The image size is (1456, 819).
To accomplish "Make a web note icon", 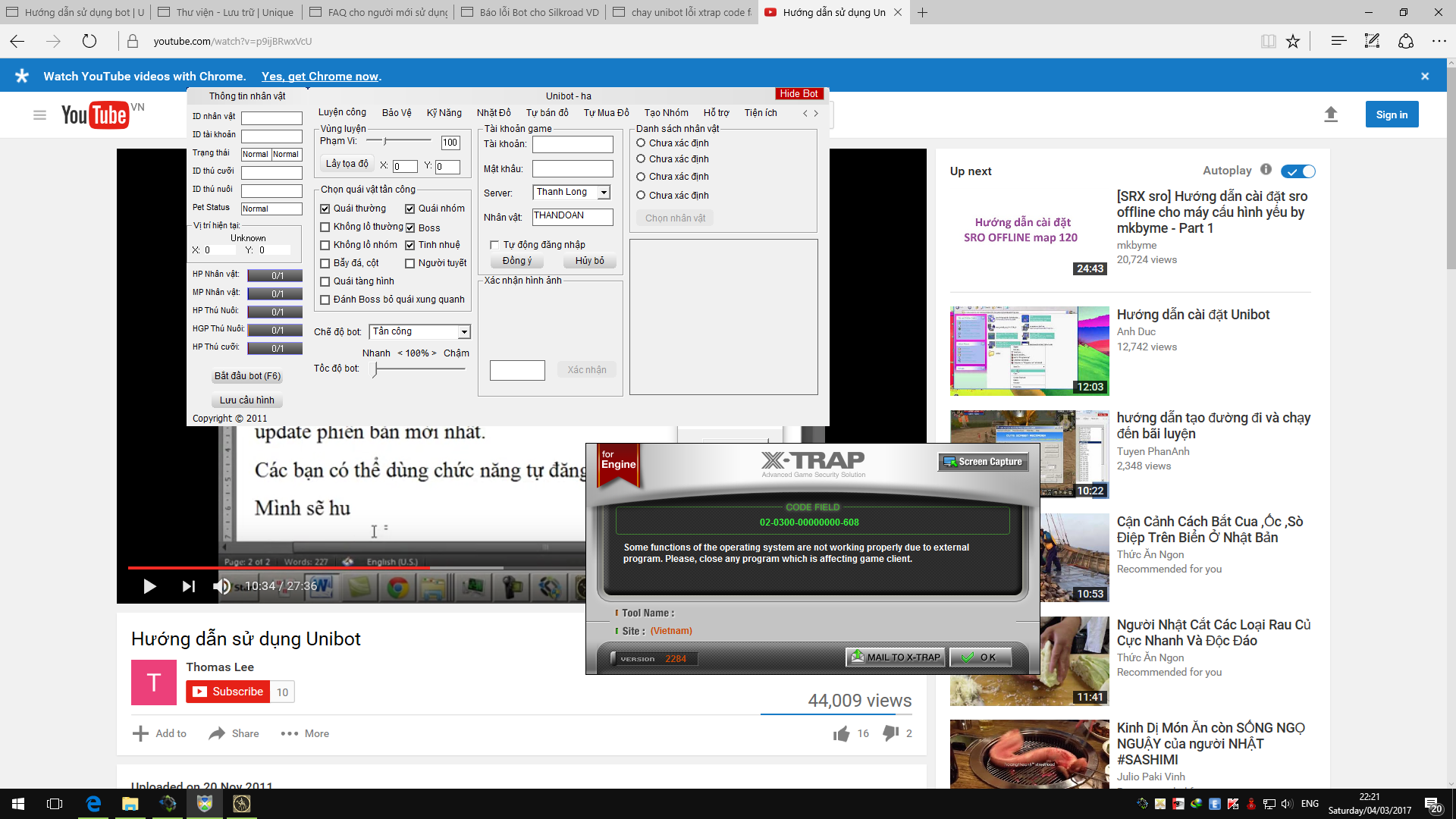I will 1372,41.
